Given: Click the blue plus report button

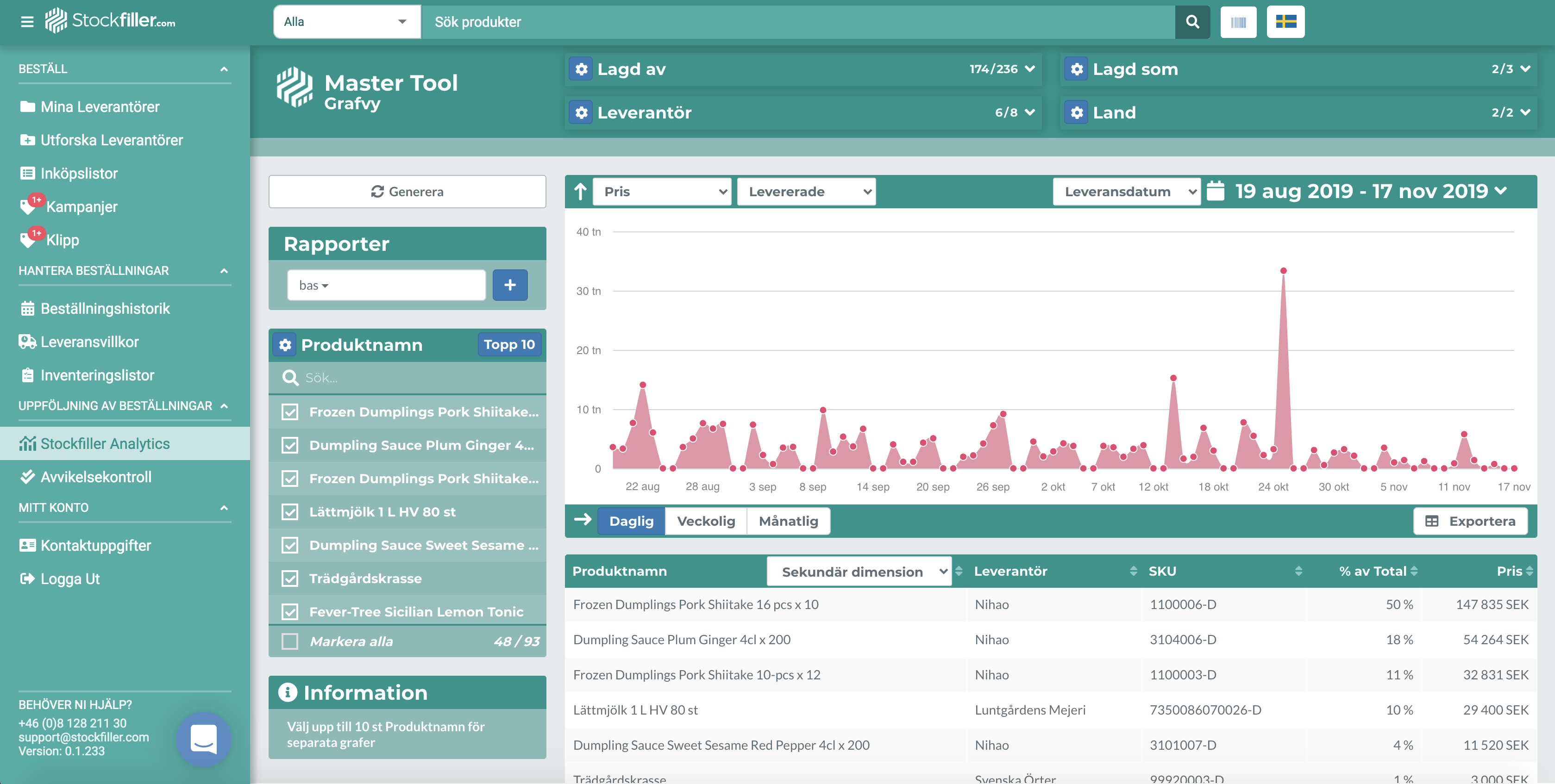Looking at the screenshot, I should click(x=509, y=285).
